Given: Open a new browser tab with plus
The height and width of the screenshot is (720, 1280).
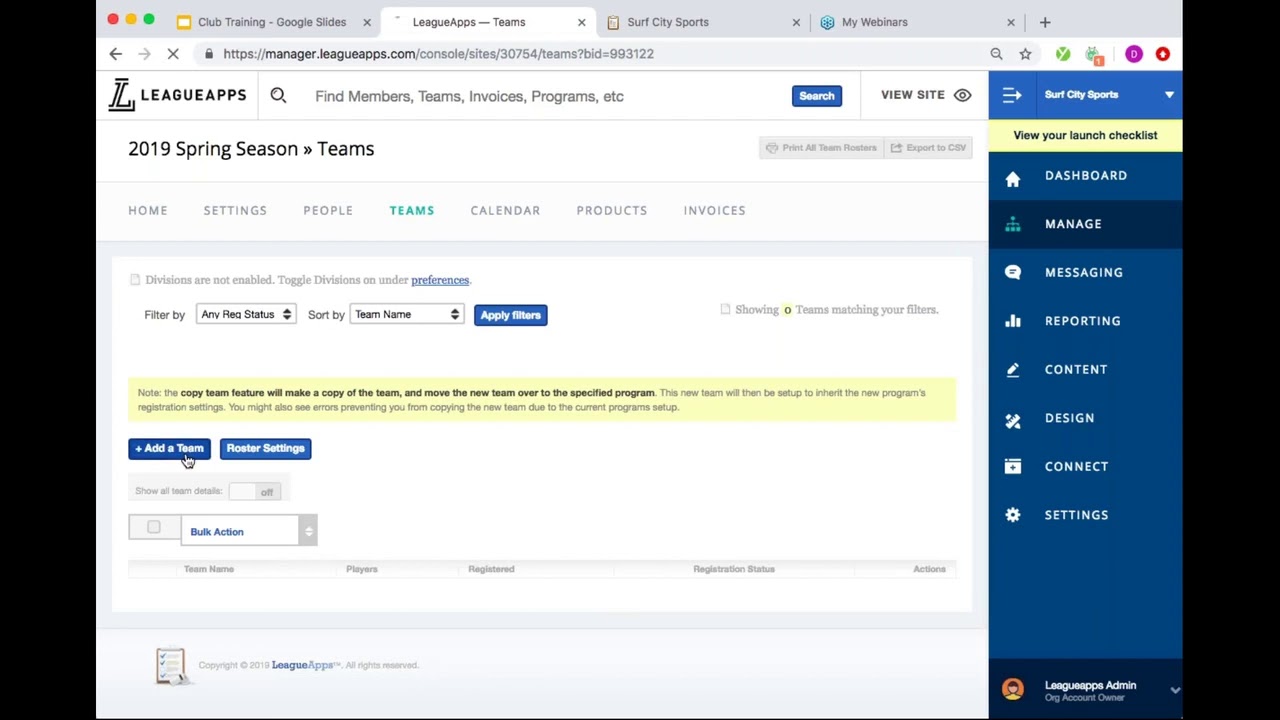Looking at the screenshot, I should click(1045, 22).
